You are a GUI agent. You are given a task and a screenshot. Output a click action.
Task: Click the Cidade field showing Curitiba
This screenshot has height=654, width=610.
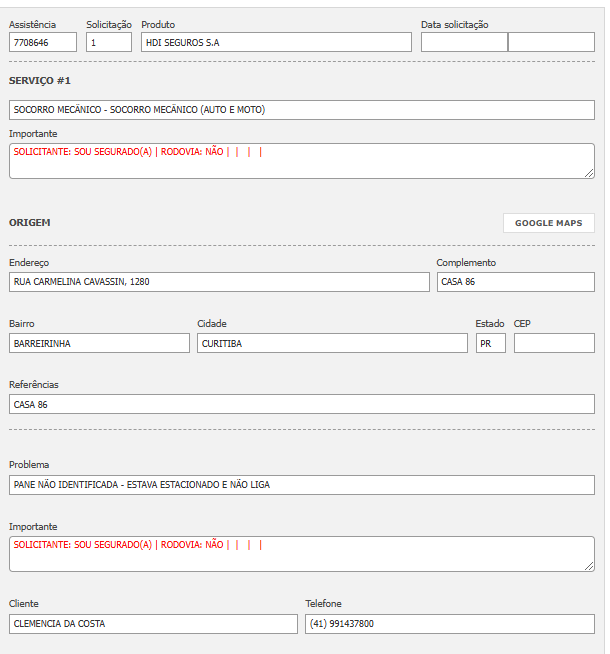tap(332, 343)
